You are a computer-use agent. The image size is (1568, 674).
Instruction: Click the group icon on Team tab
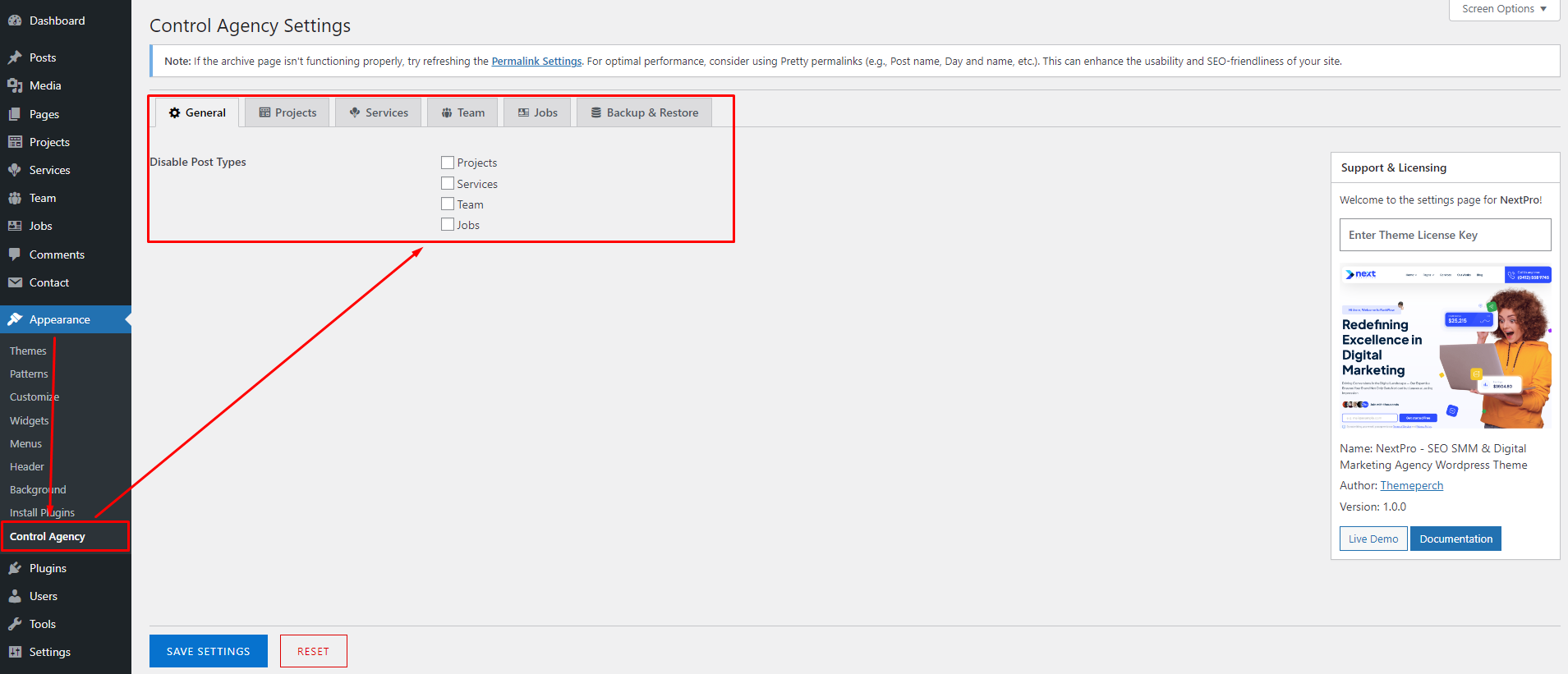point(447,112)
